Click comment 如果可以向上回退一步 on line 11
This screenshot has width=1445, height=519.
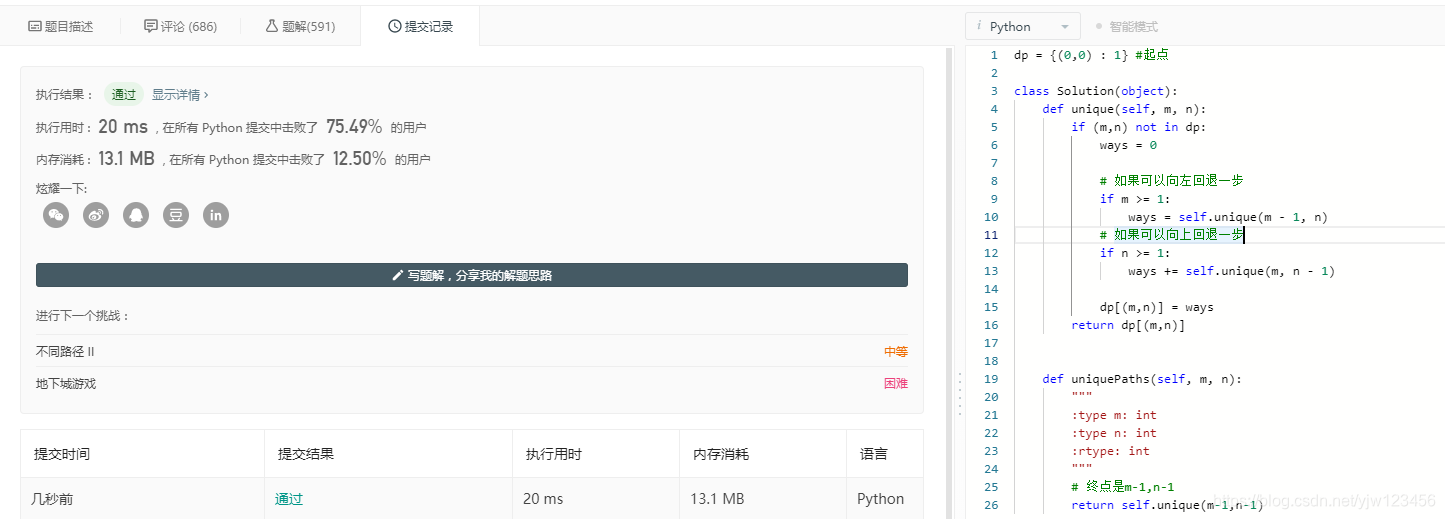pyautogui.click(x=1171, y=235)
